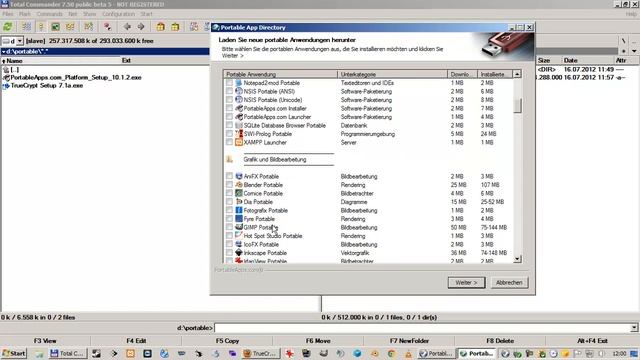The image size is (640, 360).
Task: Open the Commands menu
Action: click(x=49, y=14)
